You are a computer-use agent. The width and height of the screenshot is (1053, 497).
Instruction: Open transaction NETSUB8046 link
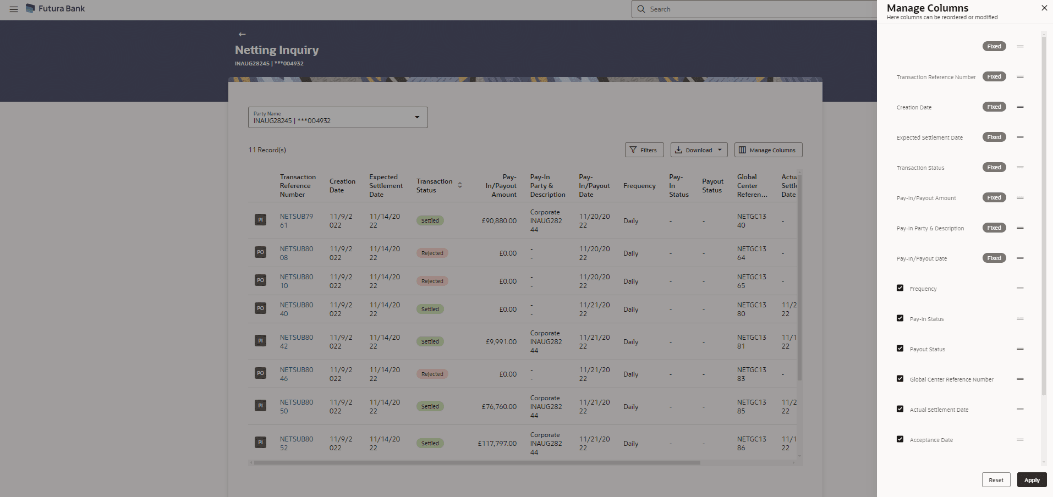pyautogui.click(x=296, y=373)
